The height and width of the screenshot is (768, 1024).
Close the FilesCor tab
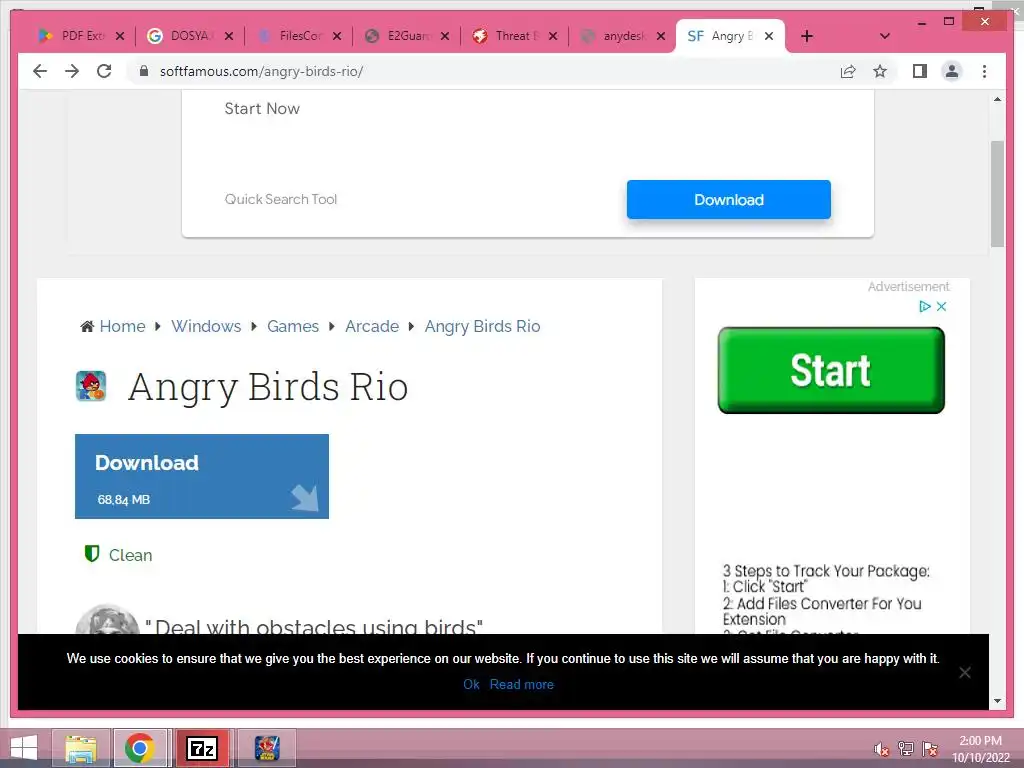337,36
